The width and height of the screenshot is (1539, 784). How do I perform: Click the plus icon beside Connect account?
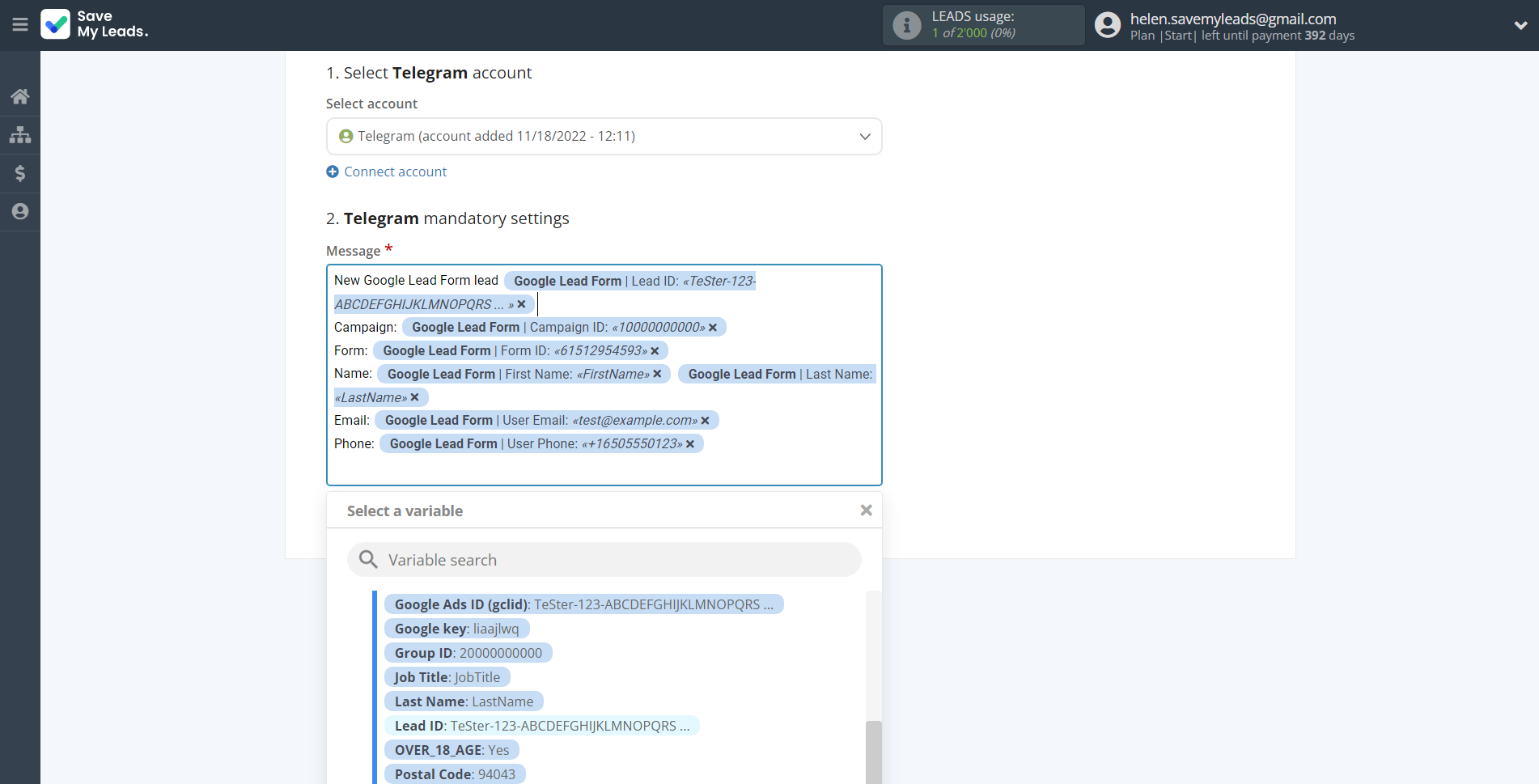click(x=333, y=172)
